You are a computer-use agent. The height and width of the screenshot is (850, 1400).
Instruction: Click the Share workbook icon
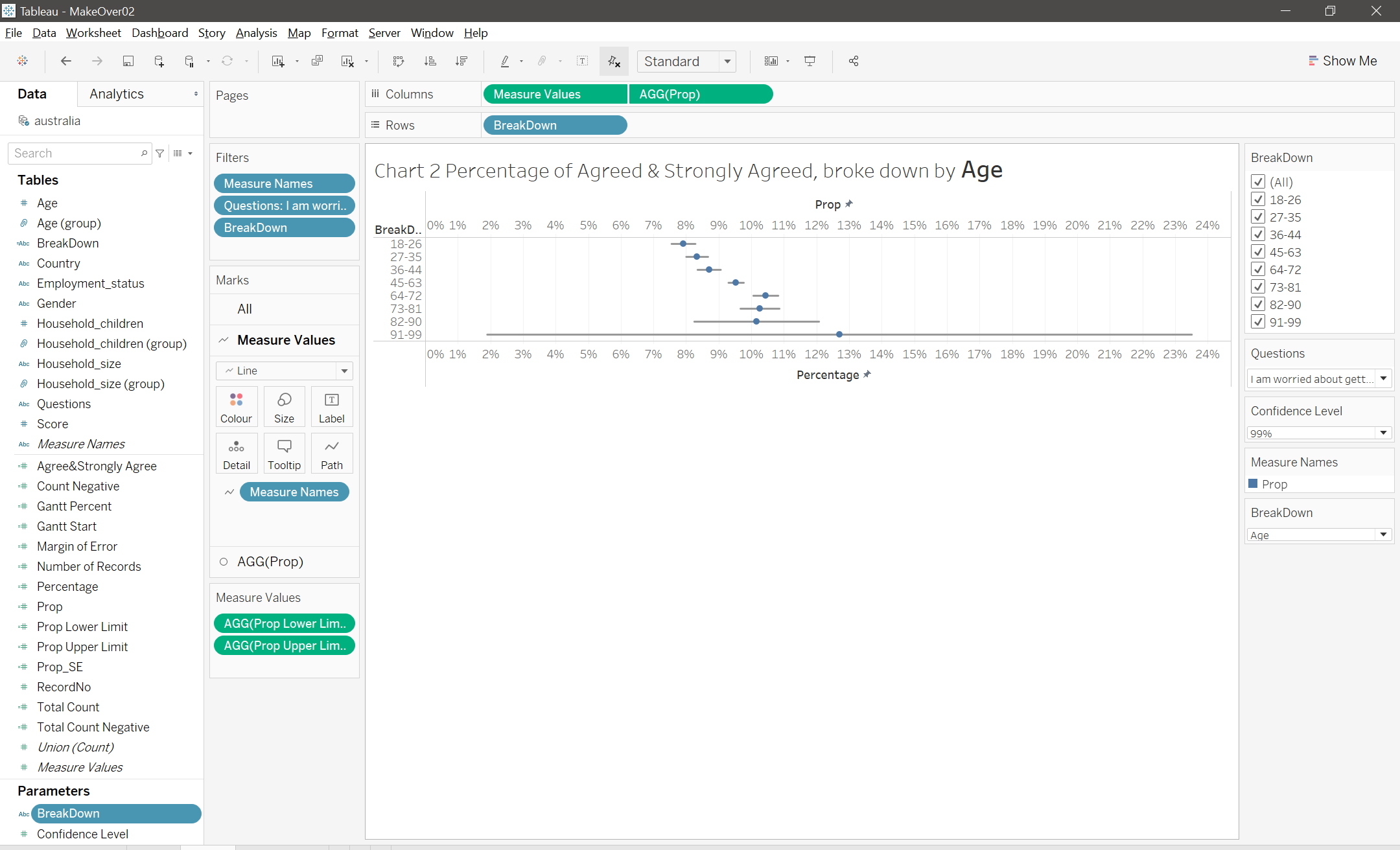(x=854, y=61)
